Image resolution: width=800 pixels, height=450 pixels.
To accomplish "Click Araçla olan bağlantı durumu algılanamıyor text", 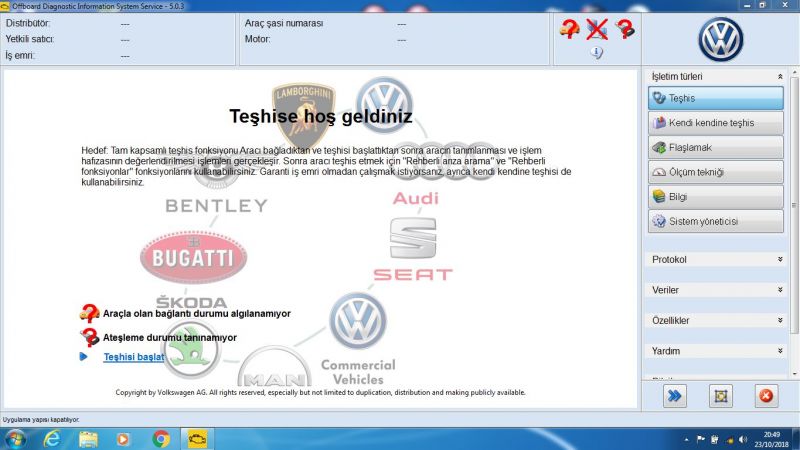I will [x=196, y=313].
